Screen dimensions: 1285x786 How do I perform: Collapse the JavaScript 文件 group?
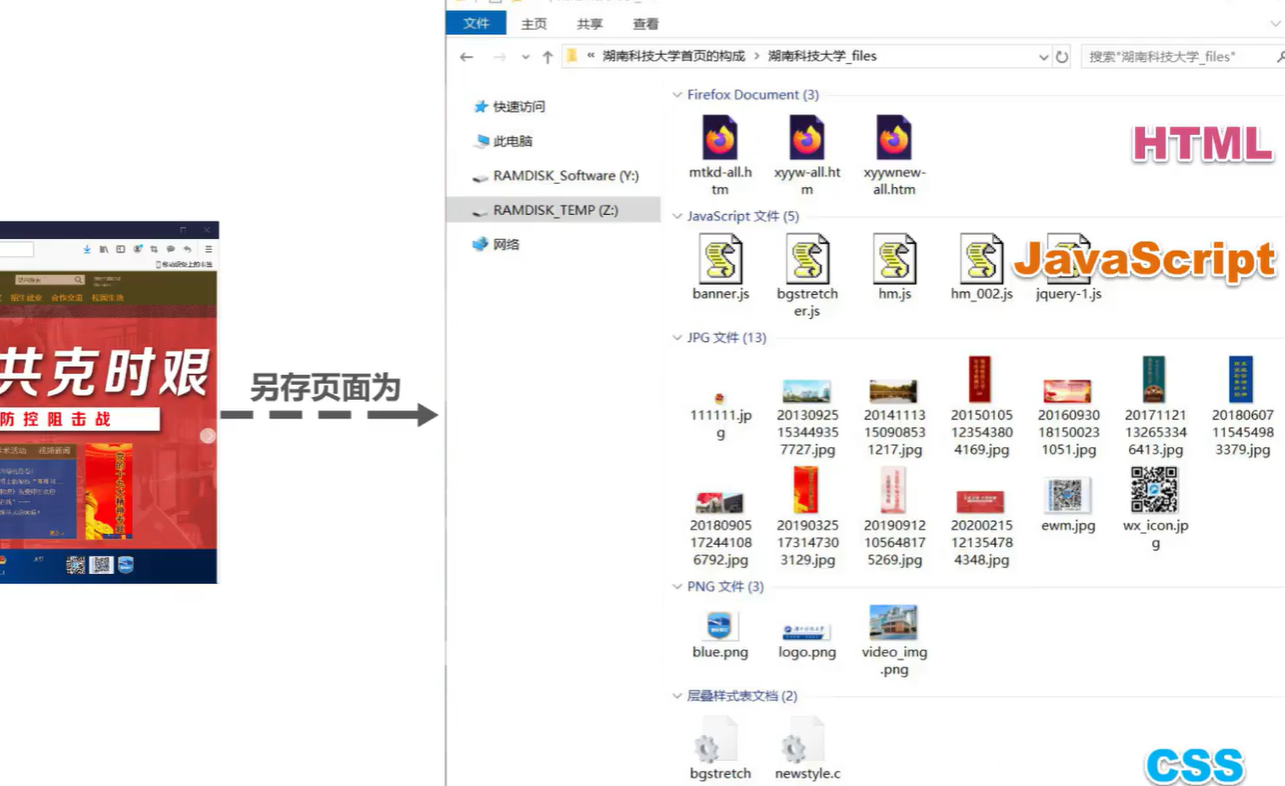coord(678,216)
